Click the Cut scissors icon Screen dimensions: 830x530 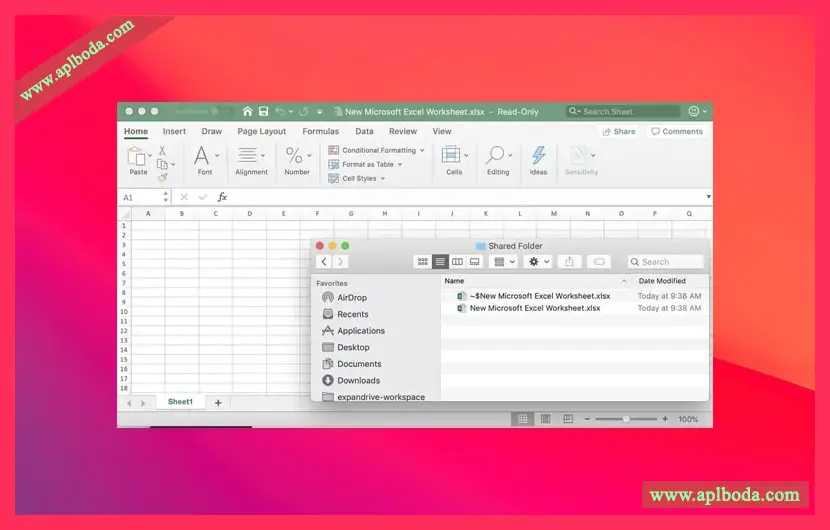pyautogui.click(x=162, y=150)
